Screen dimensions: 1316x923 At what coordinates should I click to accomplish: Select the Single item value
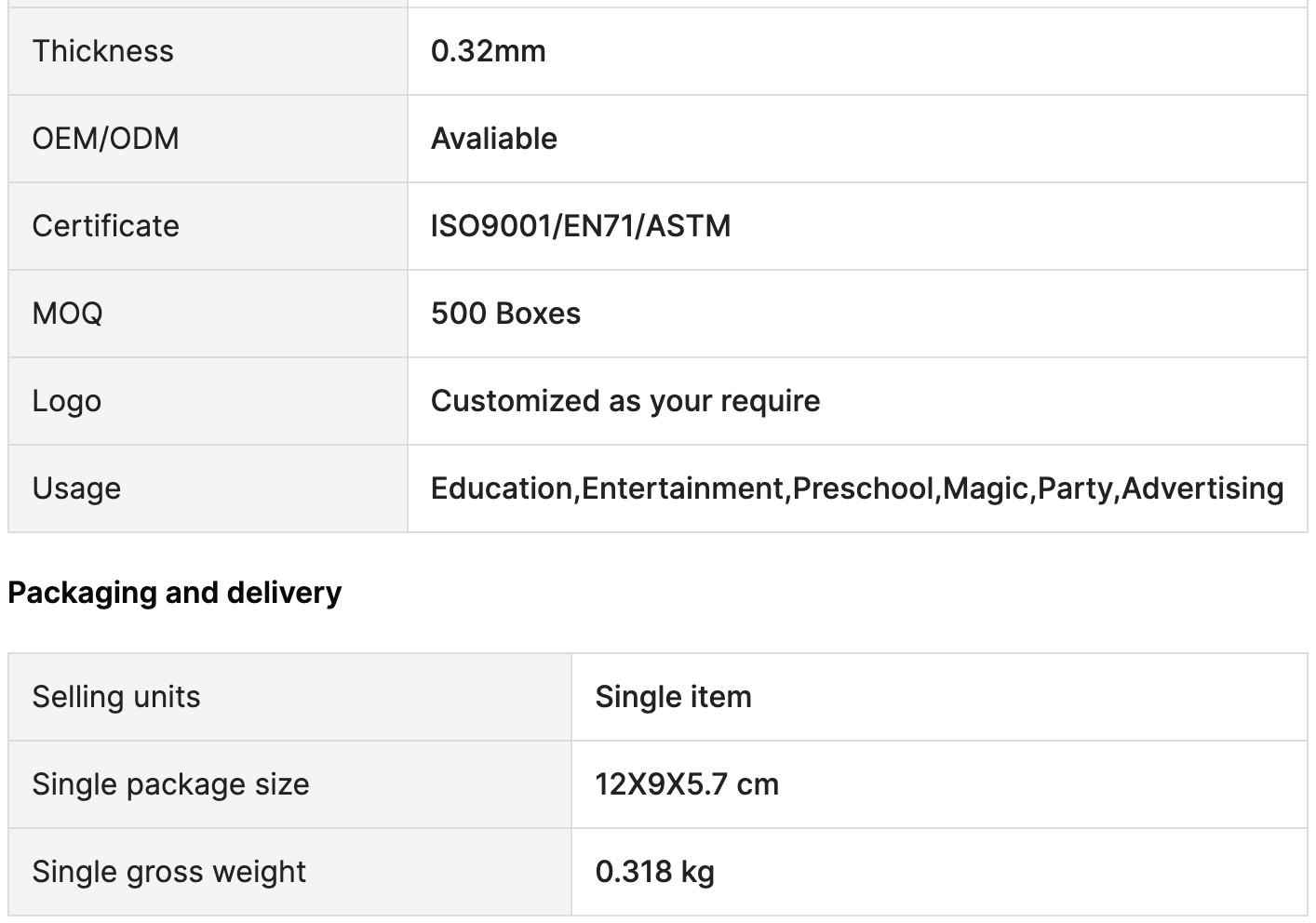pyautogui.click(x=673, y=697)
